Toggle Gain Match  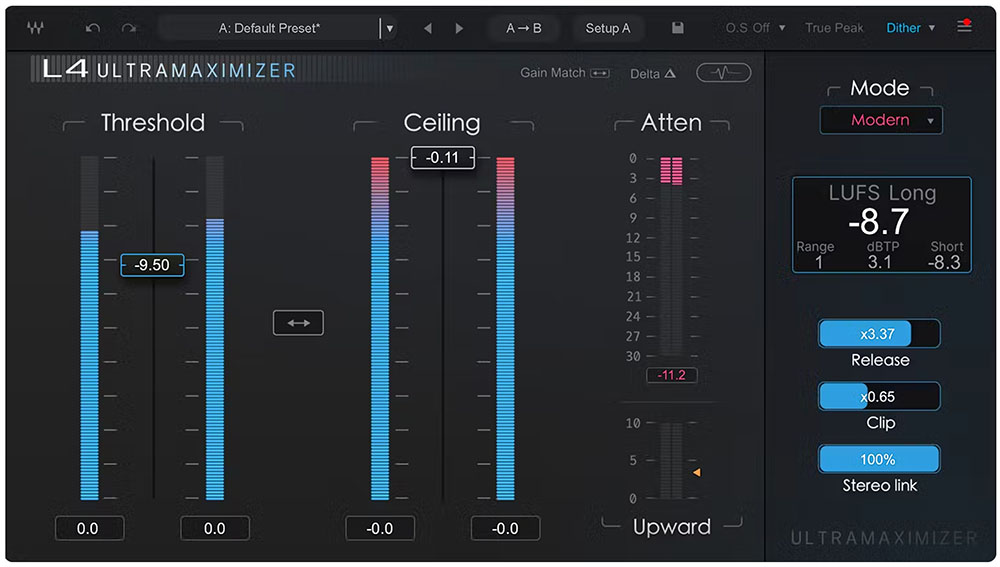564,73
